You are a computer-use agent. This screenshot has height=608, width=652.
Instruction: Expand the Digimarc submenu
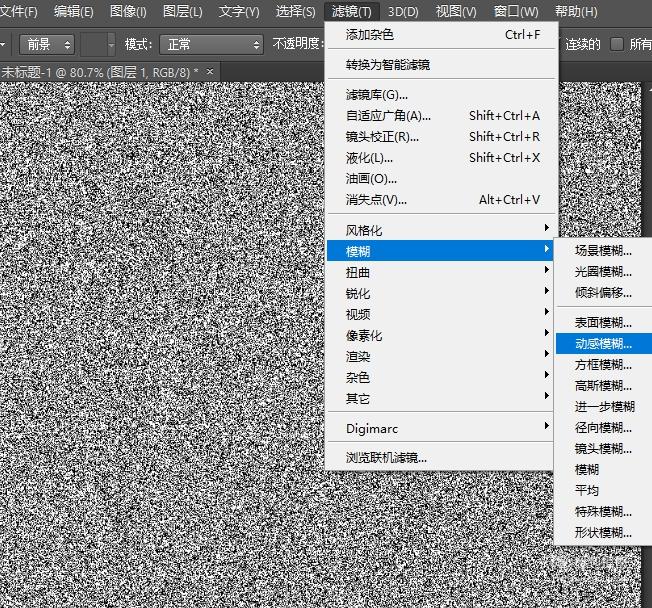(x=440, y=428)
